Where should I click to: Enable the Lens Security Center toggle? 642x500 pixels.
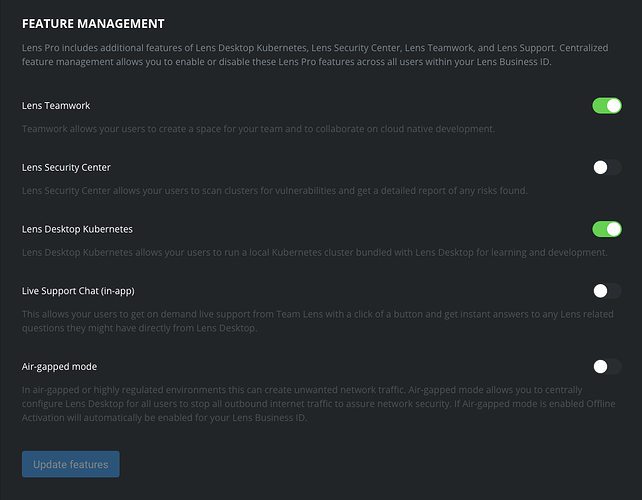tap(607, 167)
